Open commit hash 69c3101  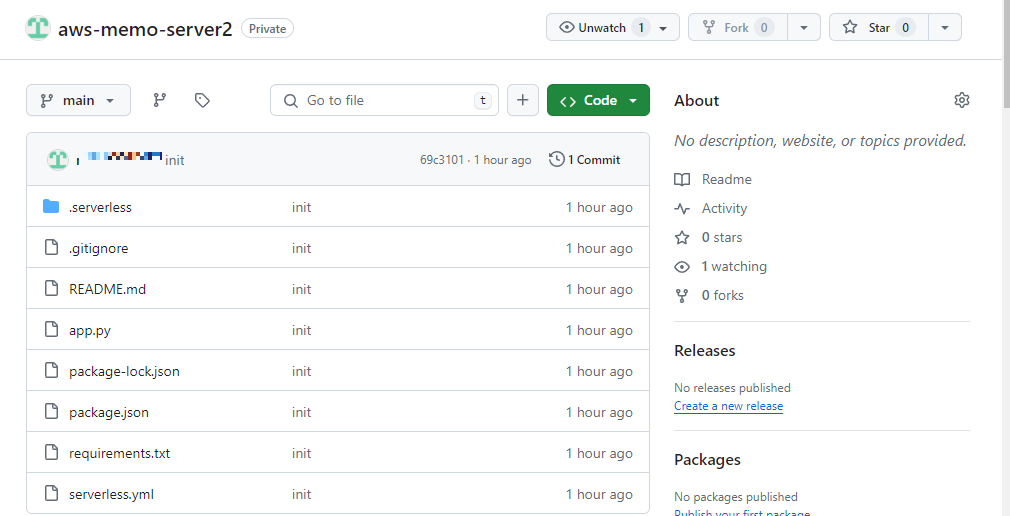[x=442, y=160]
